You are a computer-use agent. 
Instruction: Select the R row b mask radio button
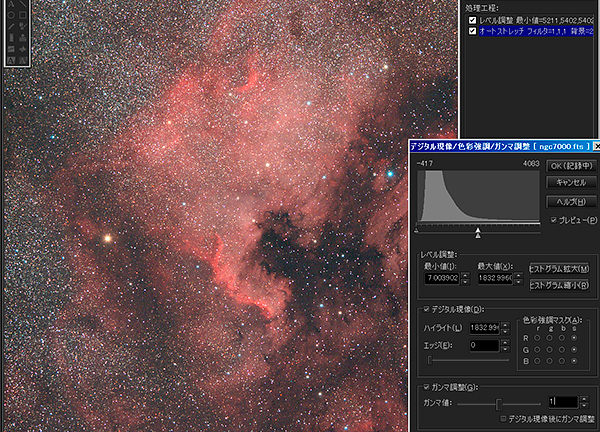(x=562, y=338)
